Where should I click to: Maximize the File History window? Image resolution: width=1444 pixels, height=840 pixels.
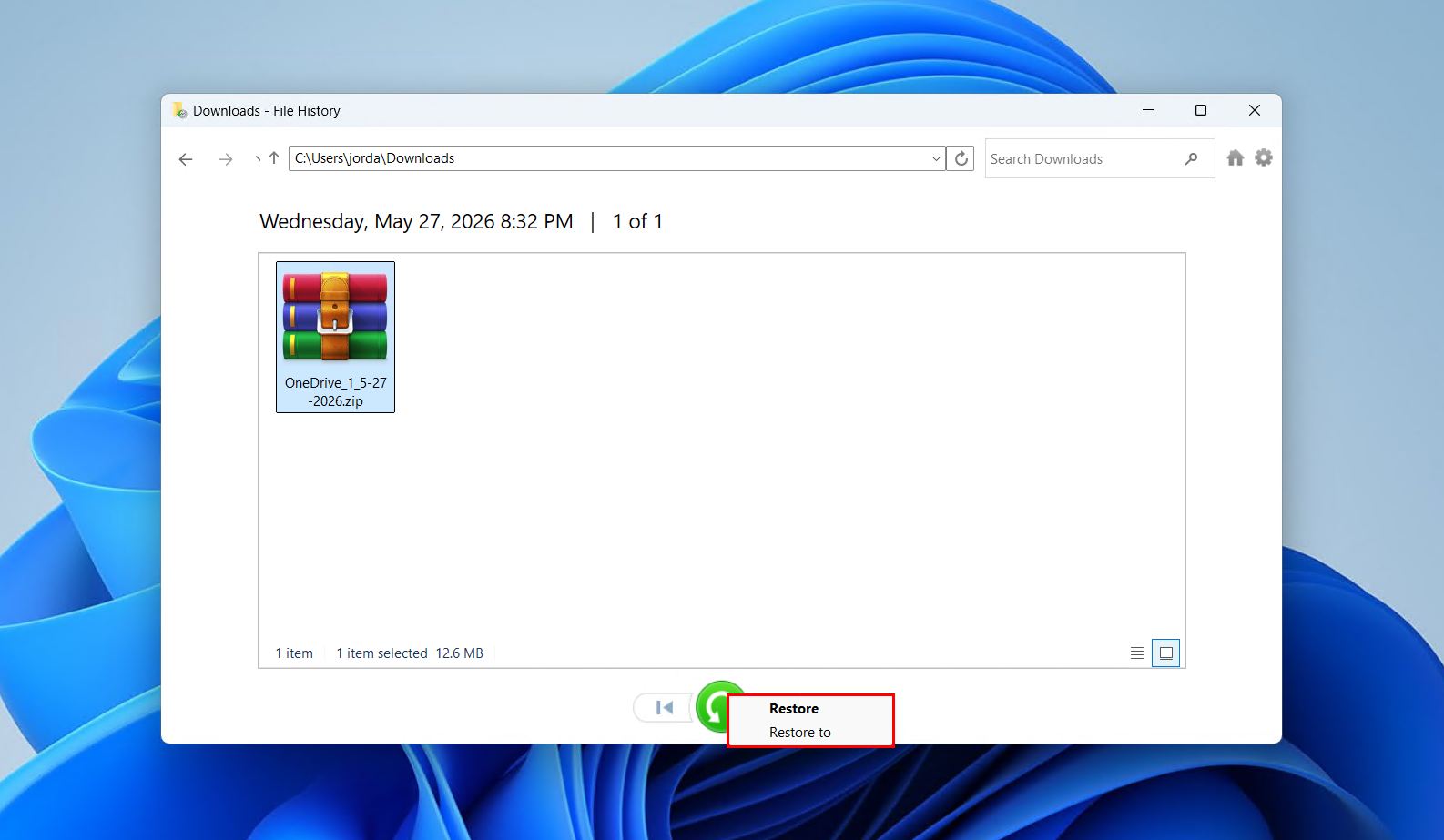coord(1201,110)
